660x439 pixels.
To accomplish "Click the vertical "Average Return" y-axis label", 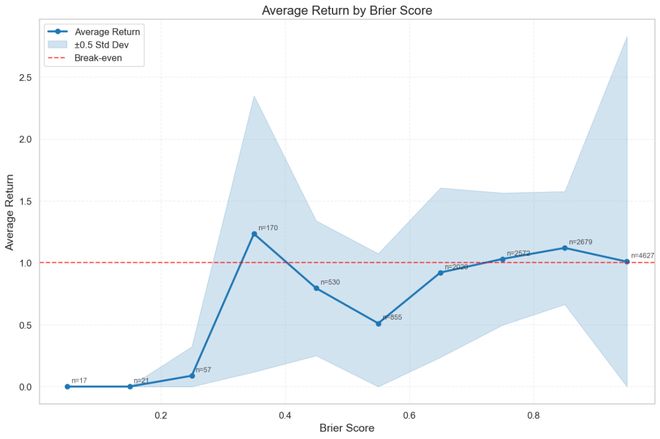I will [x=13, y=213].
